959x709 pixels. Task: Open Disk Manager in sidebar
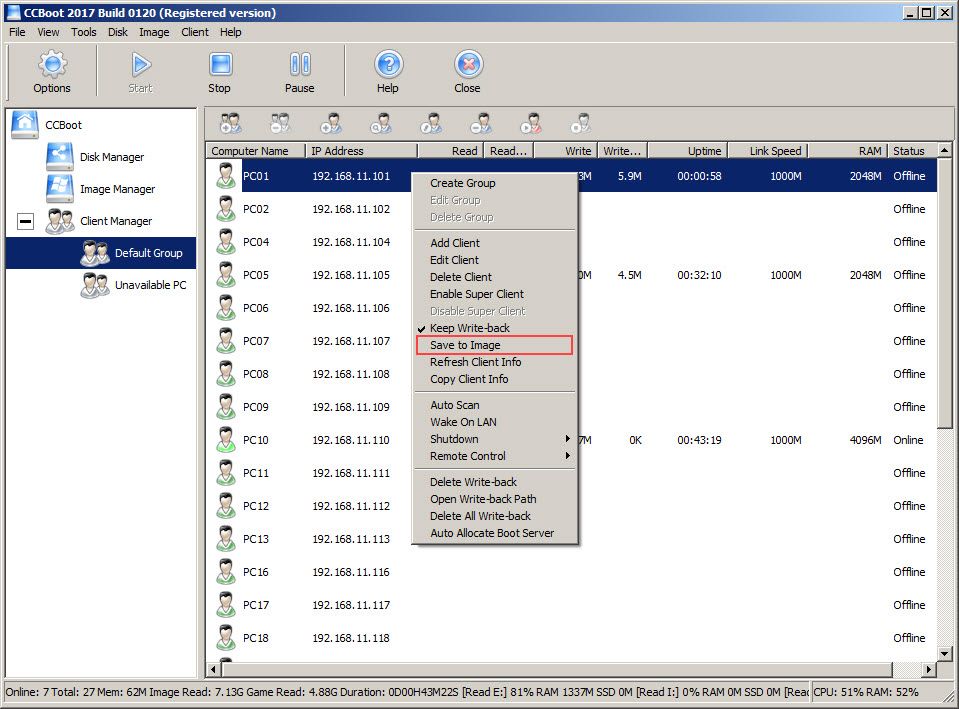pos(112,157)
